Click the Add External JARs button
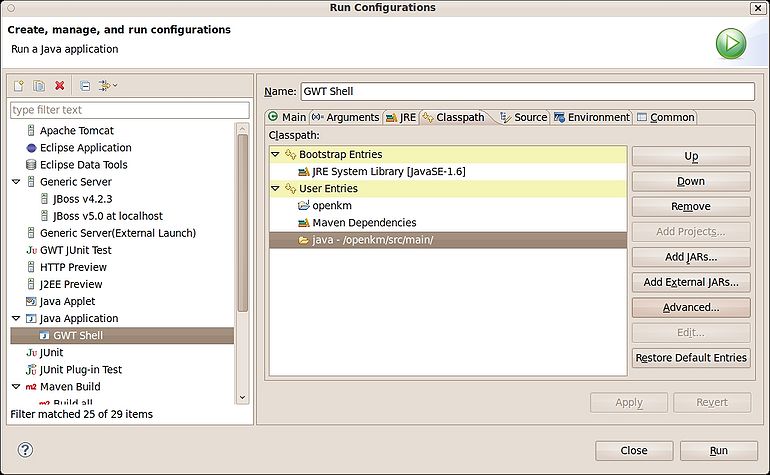This screenshot has width=770, height=475. pyautogui.click(x=691, y=282)
